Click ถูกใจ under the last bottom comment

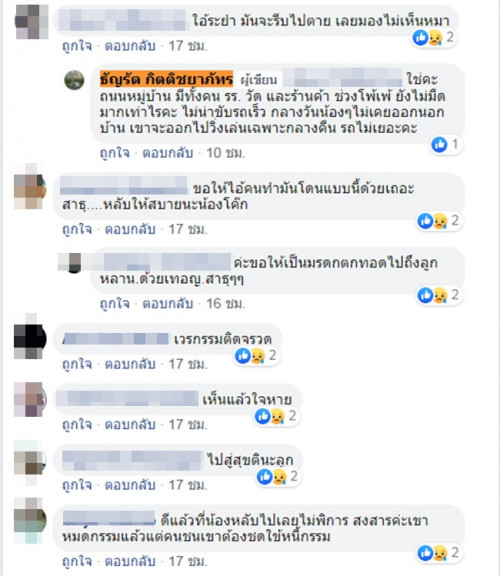(77, 562)
